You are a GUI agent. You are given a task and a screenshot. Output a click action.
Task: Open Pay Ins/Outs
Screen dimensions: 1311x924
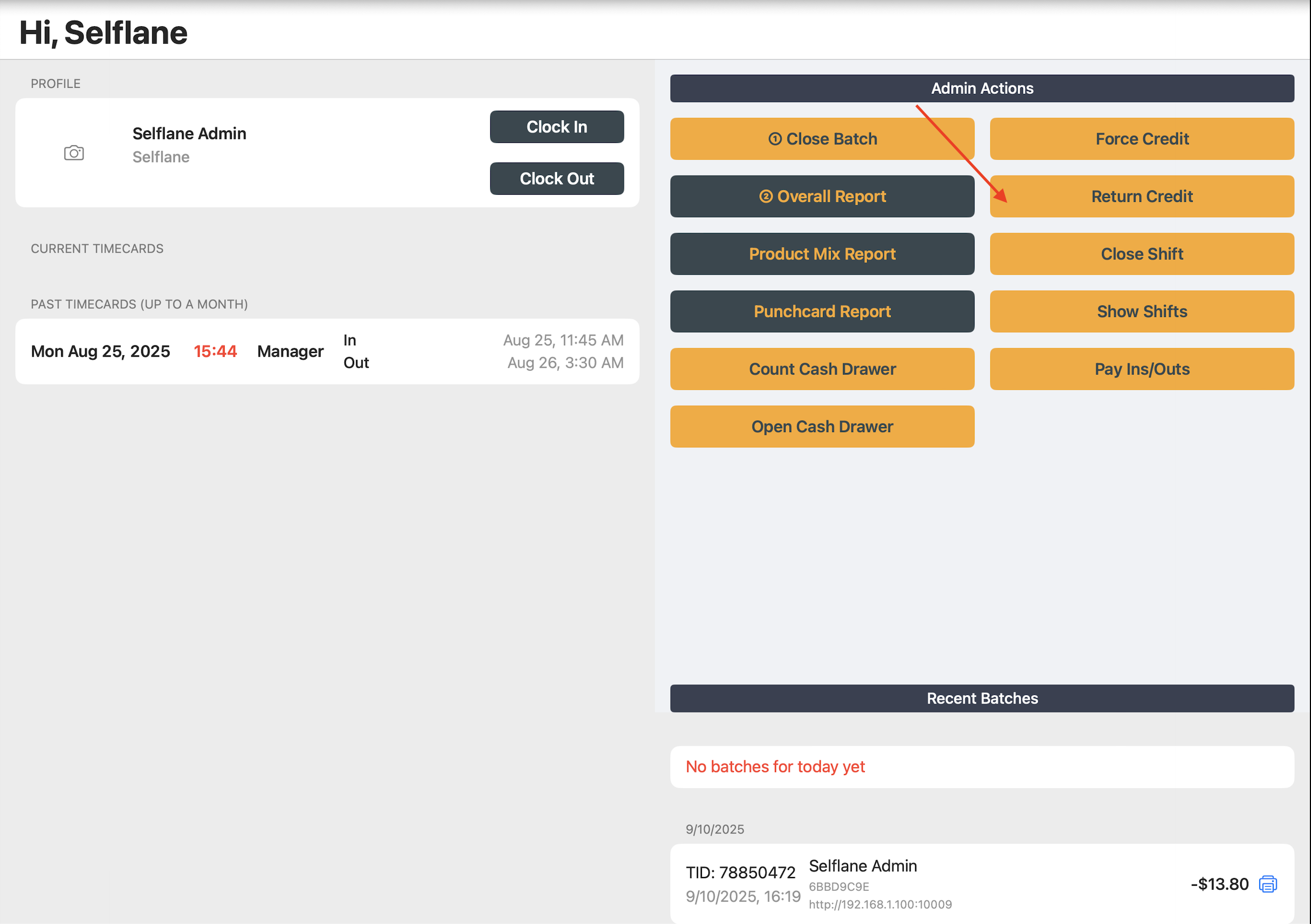1141,369
